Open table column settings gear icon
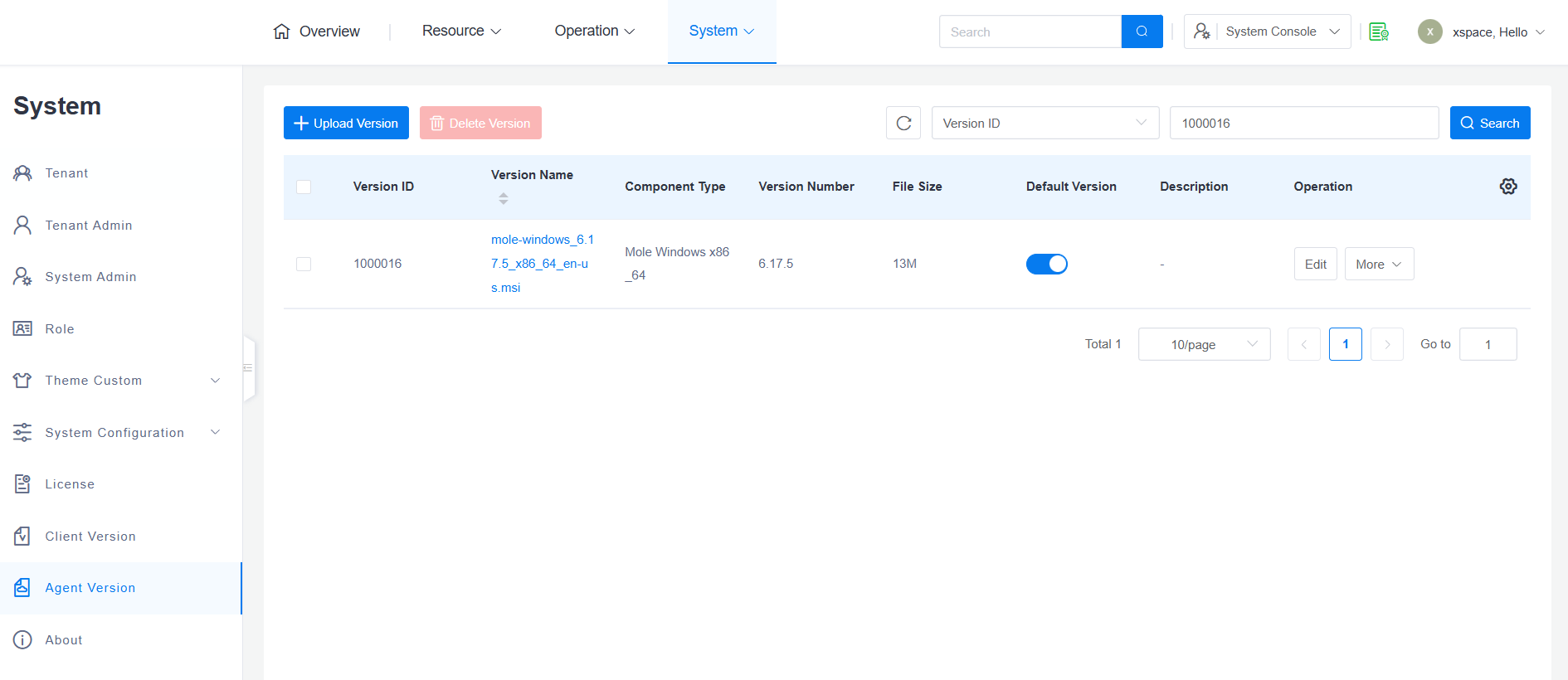Viewport: 1568px width, 680px height. pos(1508,187)
